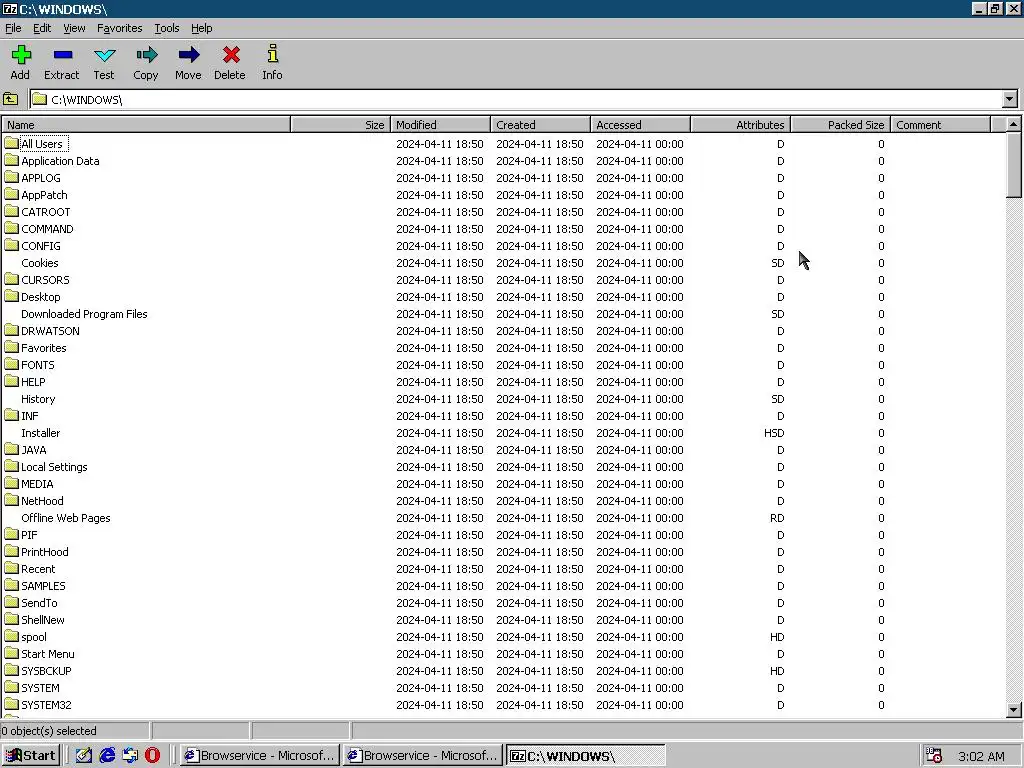Select the Cookies entry
Image resolution: width=1024 pixels, height=768 pixels.
[40, 263]
